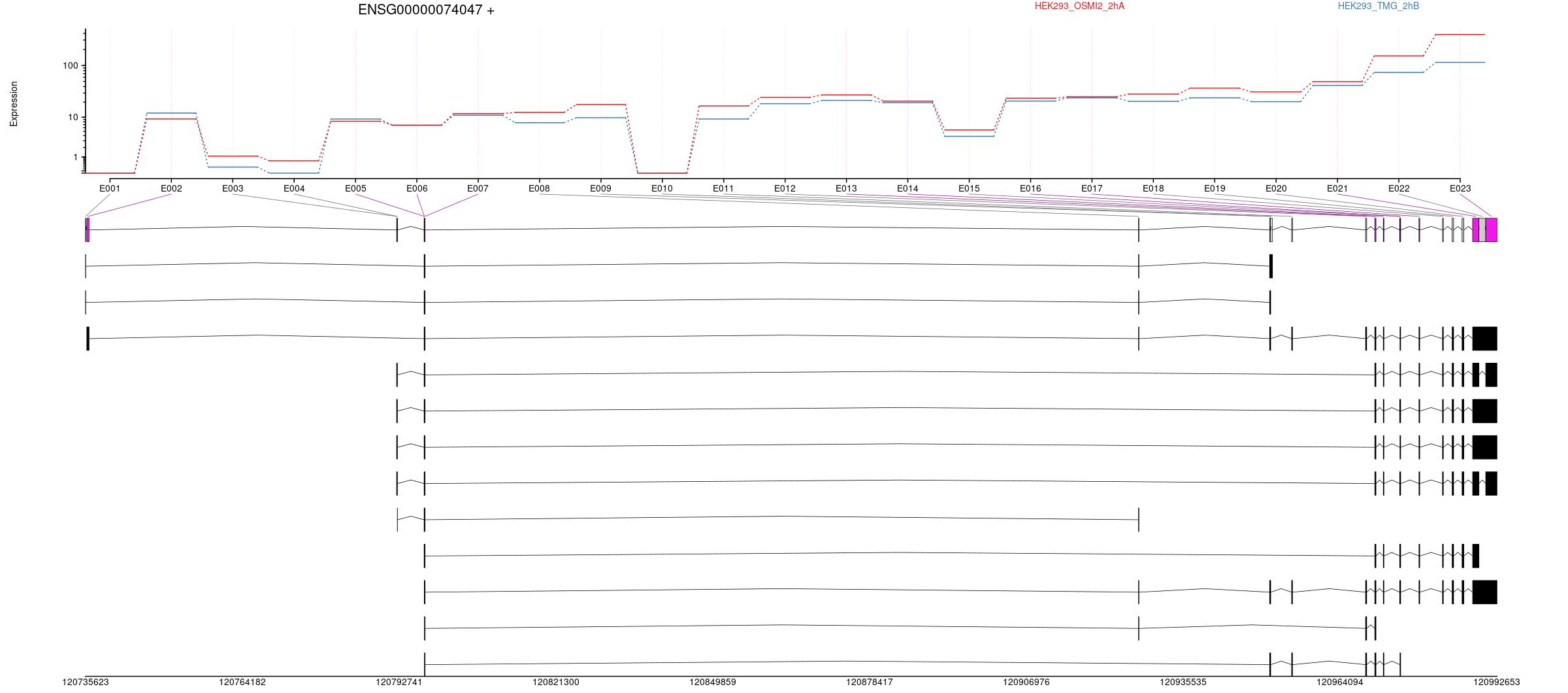This screenshot has height=693, width=1568.
Task: Click exon label E011
Action: [723, 188]
